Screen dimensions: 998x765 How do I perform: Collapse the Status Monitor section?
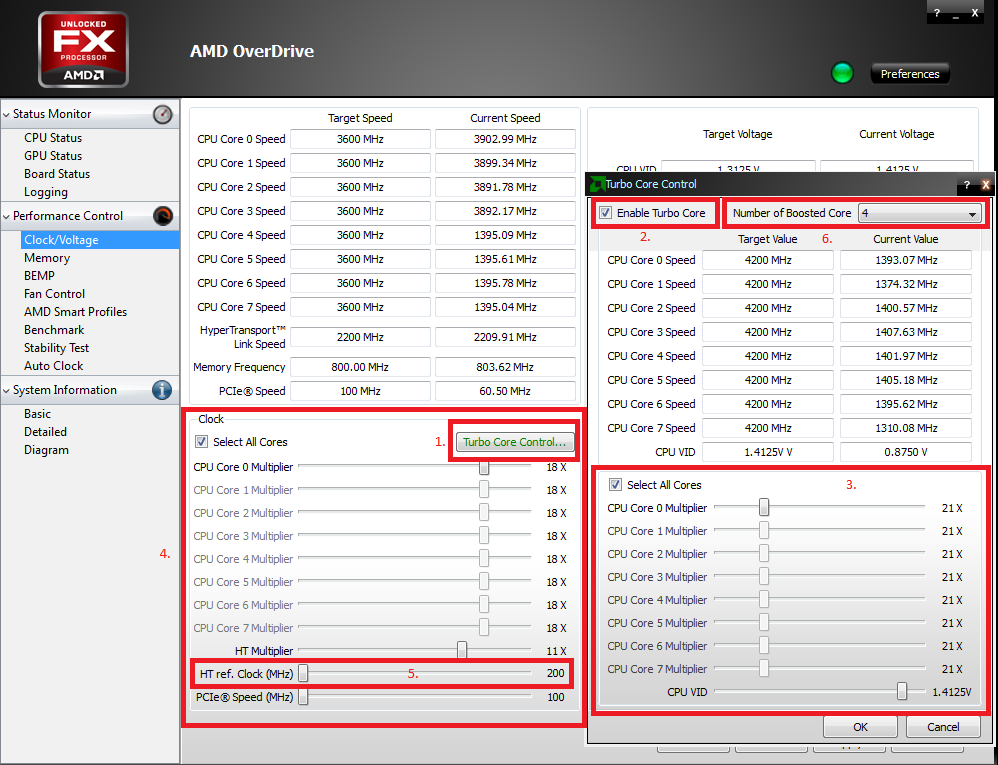[6, 115]
